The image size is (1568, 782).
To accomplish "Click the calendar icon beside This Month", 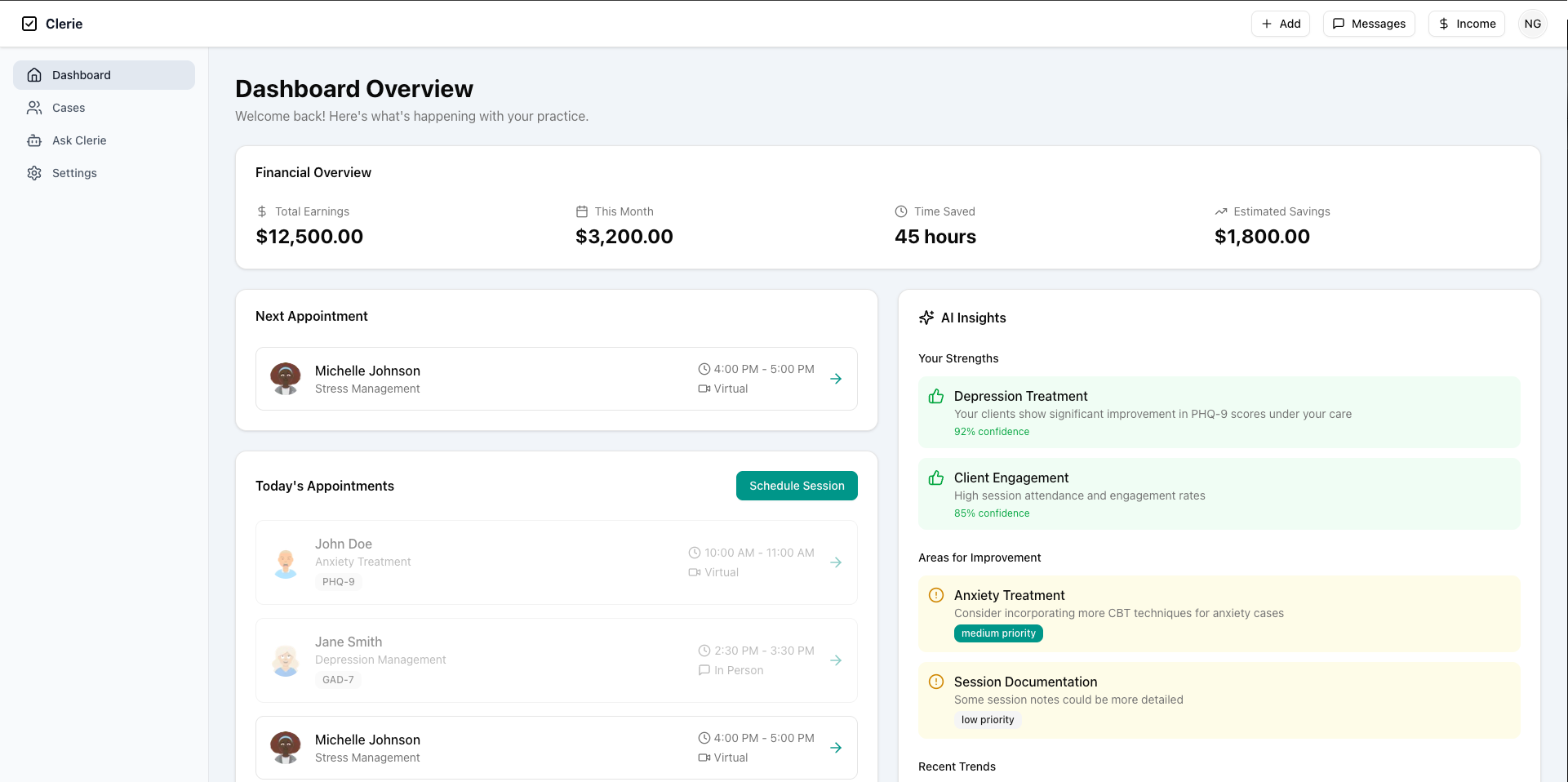I will (x=581, y=211).
